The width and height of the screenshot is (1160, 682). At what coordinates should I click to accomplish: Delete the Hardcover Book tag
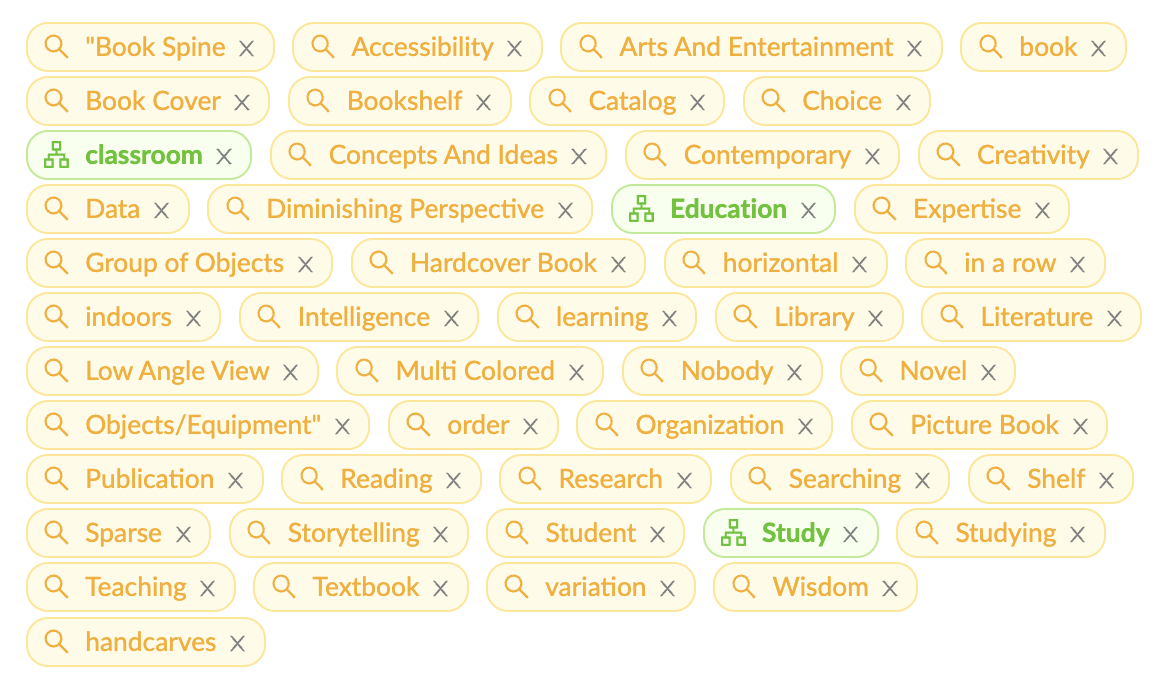618,264
